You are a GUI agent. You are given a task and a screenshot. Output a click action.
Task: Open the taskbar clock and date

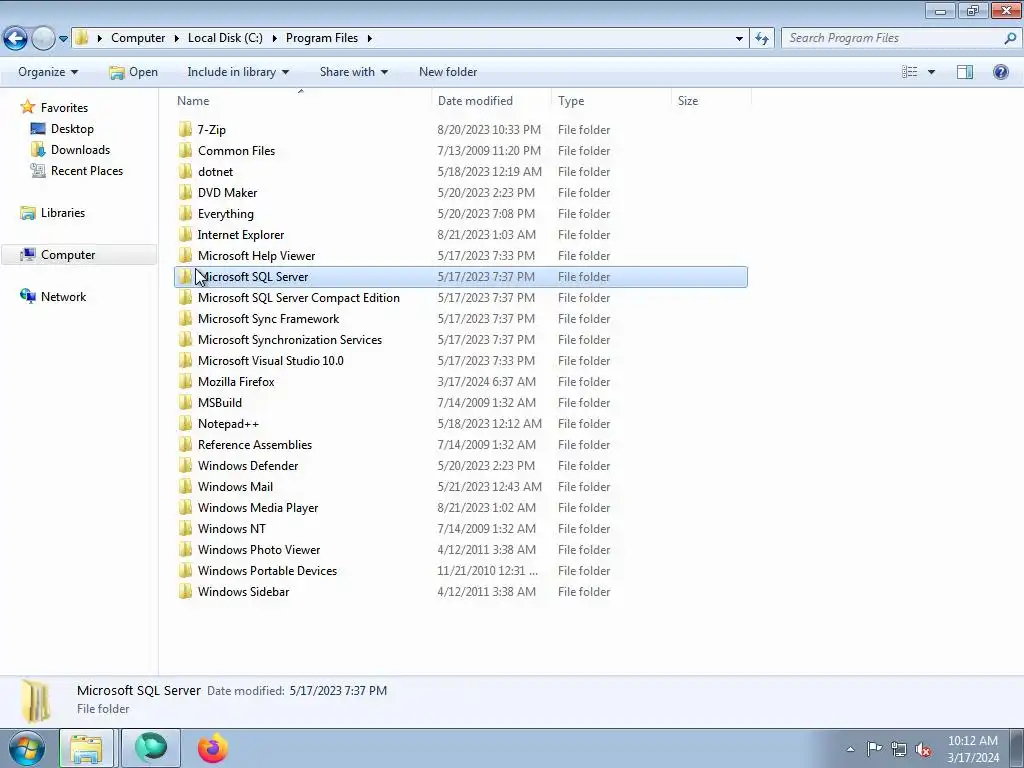[973, 749]
